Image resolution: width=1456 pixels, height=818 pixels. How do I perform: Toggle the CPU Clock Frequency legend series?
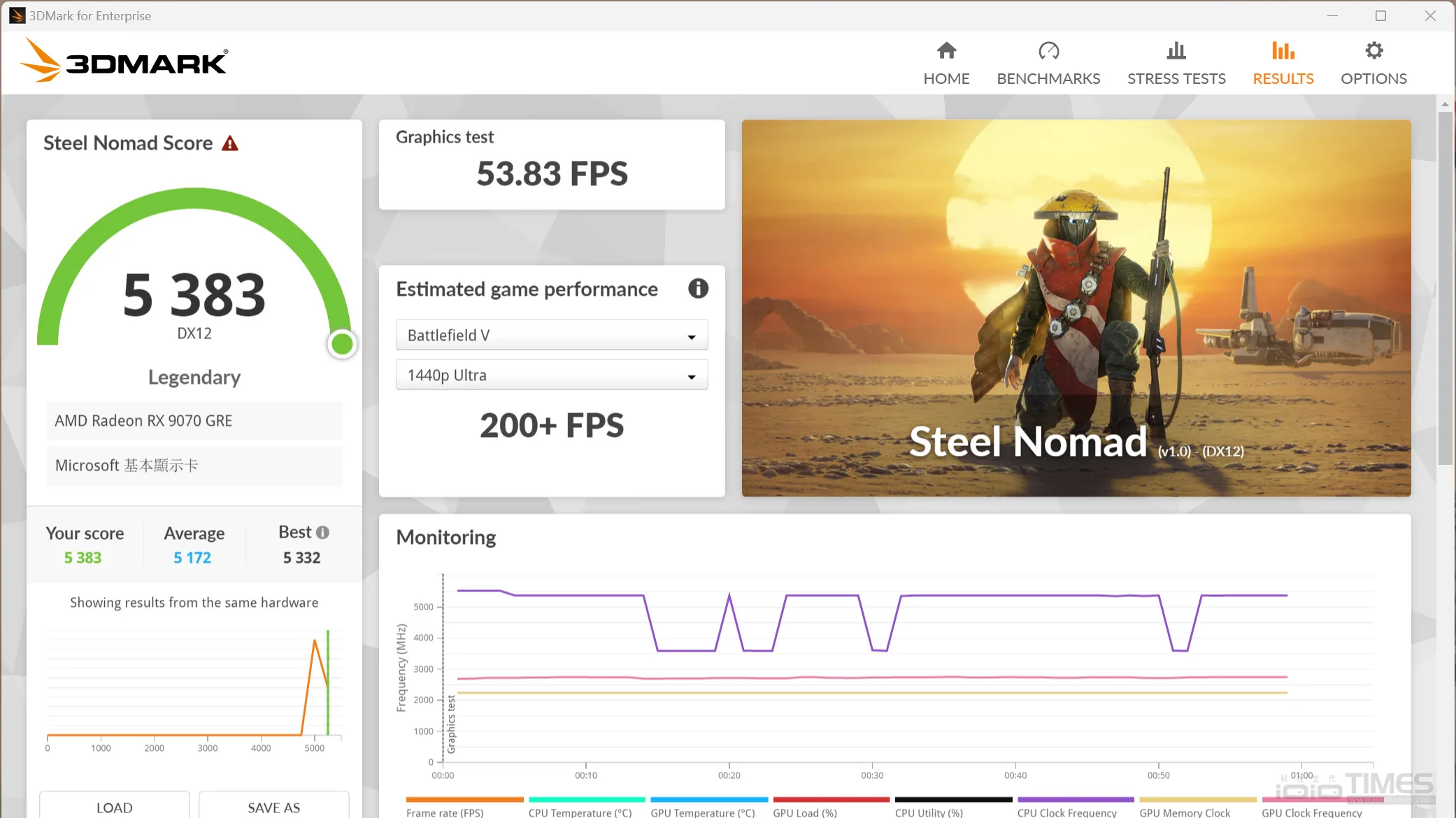click(x=1076, y=808)
